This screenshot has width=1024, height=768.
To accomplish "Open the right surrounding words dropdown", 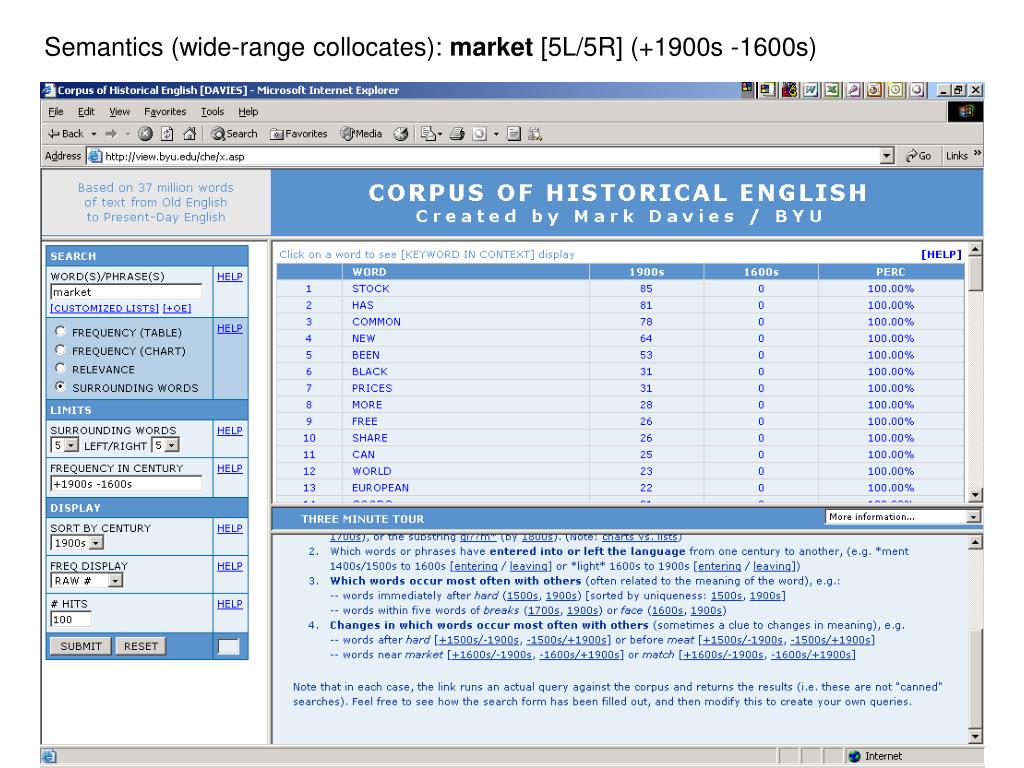I will [x=172, y=445].
